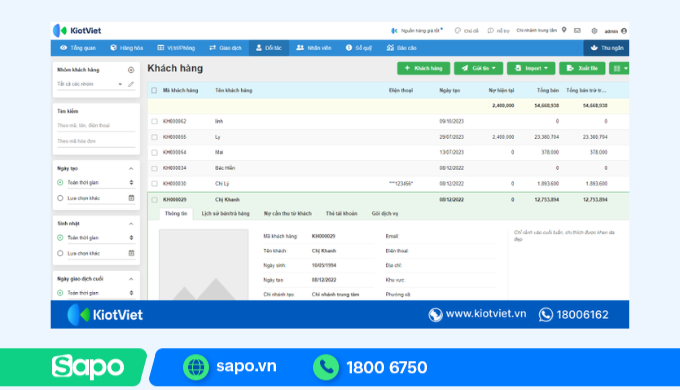Screen dimensions: 680x390
Task: Click the Tổng bán column header
Action: point(548,90)
